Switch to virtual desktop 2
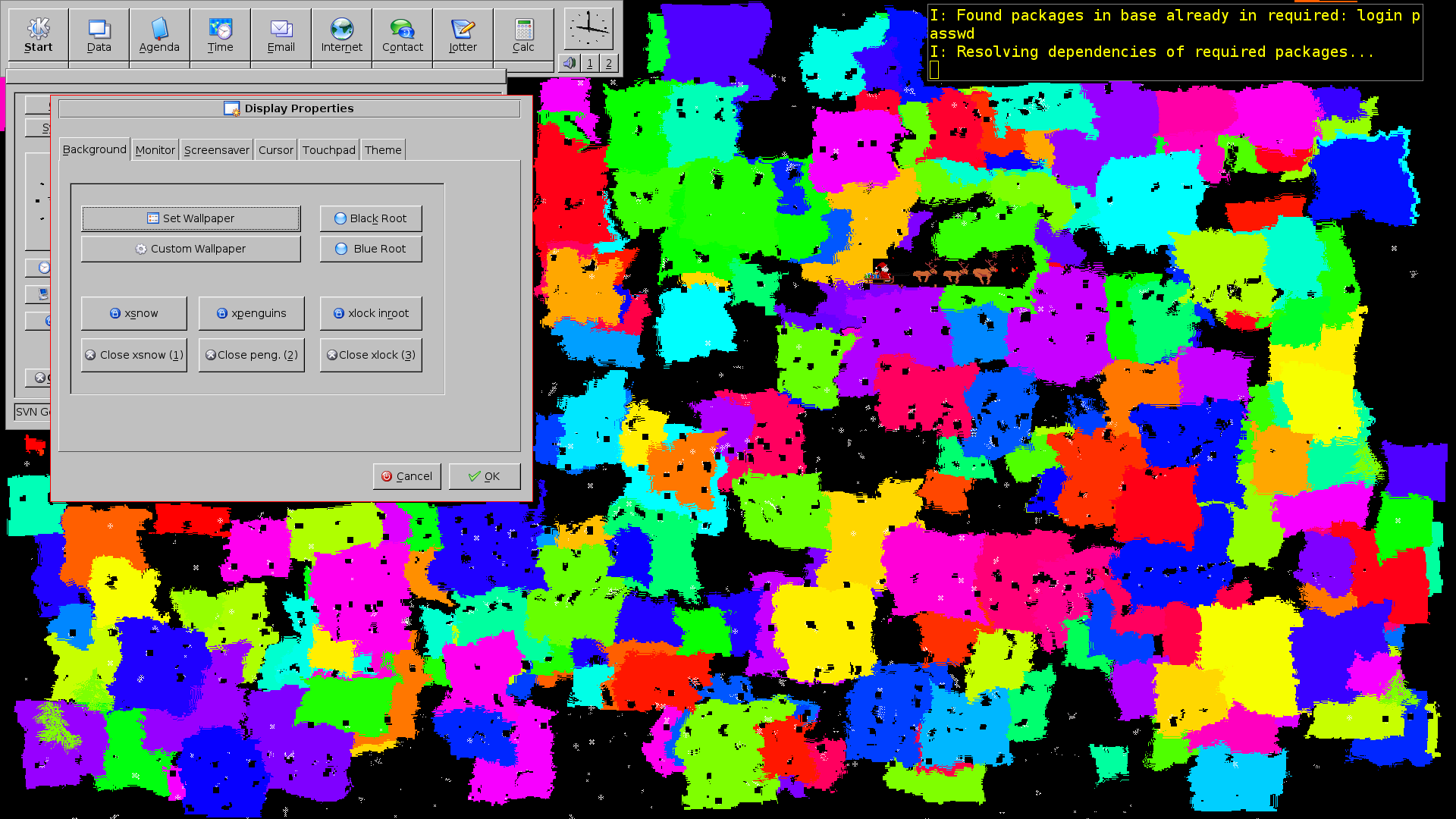The height and width of the screenshot is (819, 1456). click(608, 63)
